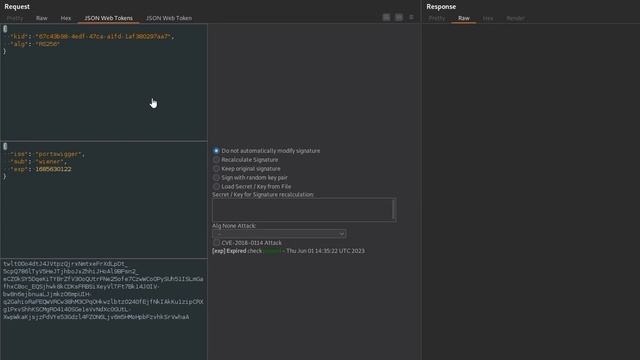Select the JSON Web Token tab

click(169, 18)
